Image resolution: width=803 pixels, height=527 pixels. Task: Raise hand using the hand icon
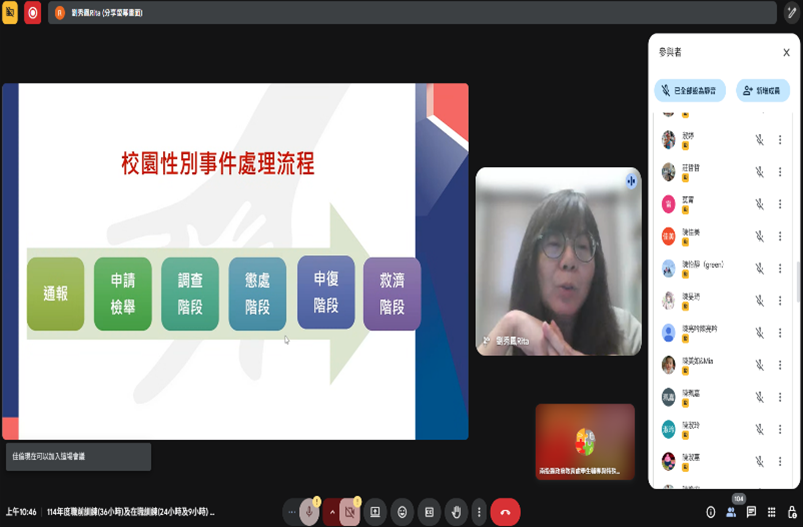pyautogui.click(x=456, y=511)
